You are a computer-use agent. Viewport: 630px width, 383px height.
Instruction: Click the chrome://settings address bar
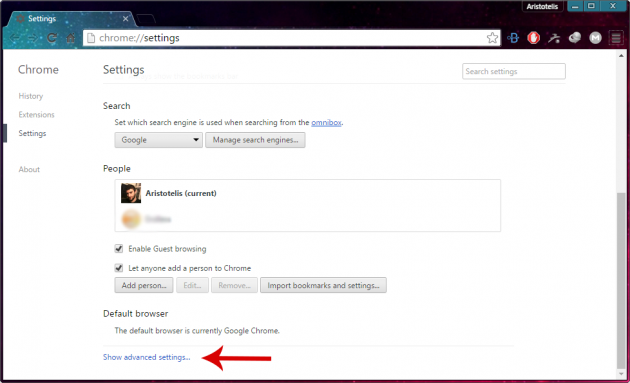point(291,38)
